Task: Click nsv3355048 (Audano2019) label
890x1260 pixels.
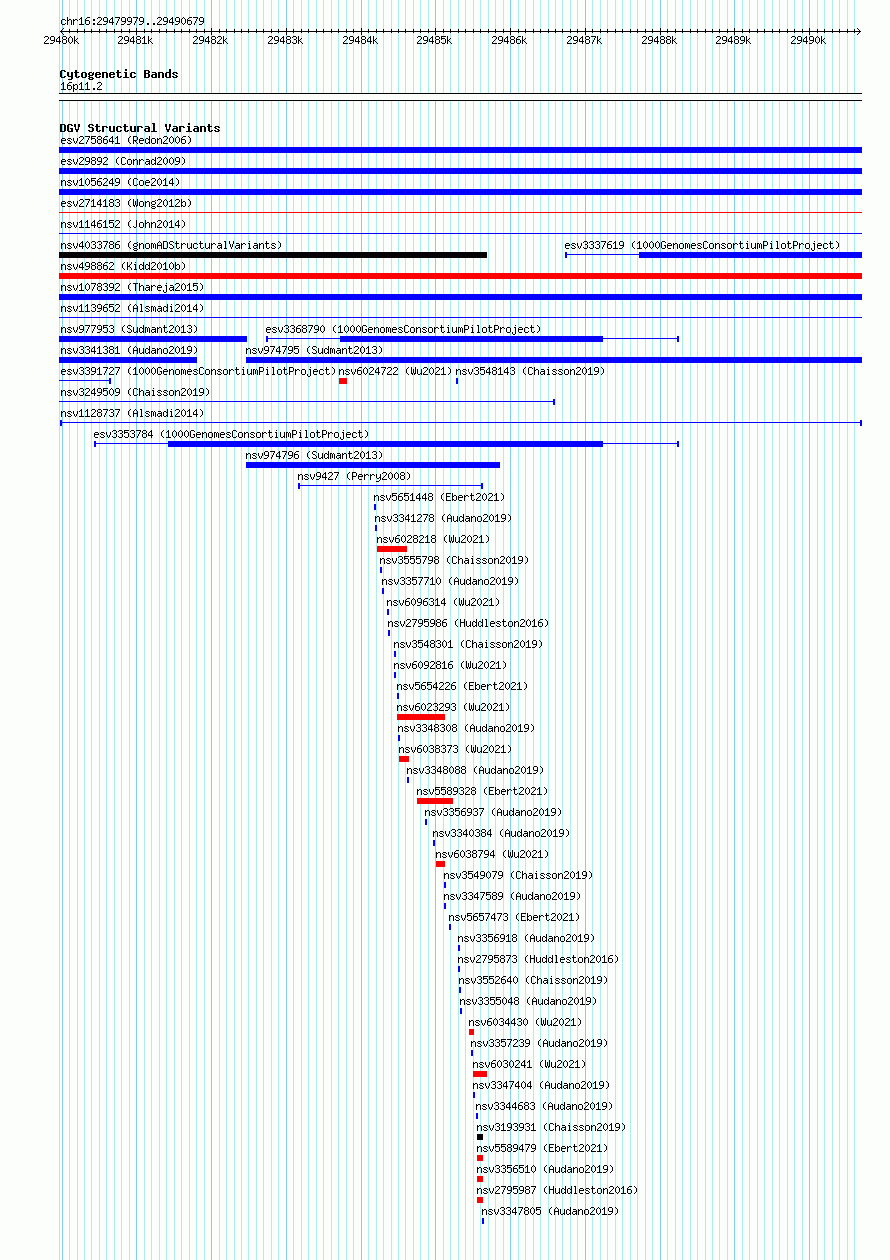Action: pos(528,1001)
